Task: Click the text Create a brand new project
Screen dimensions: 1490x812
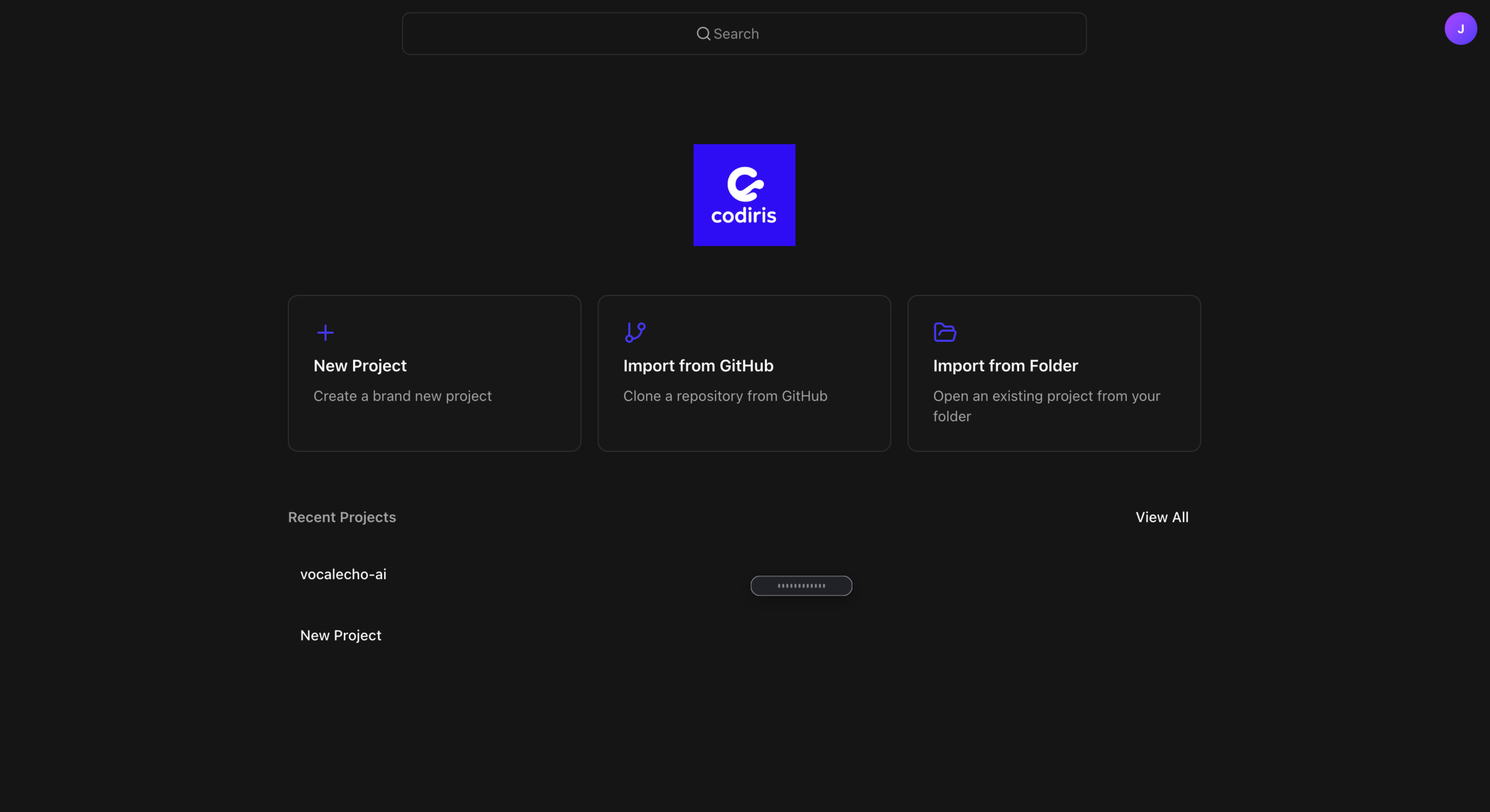Action: (402, 396)
